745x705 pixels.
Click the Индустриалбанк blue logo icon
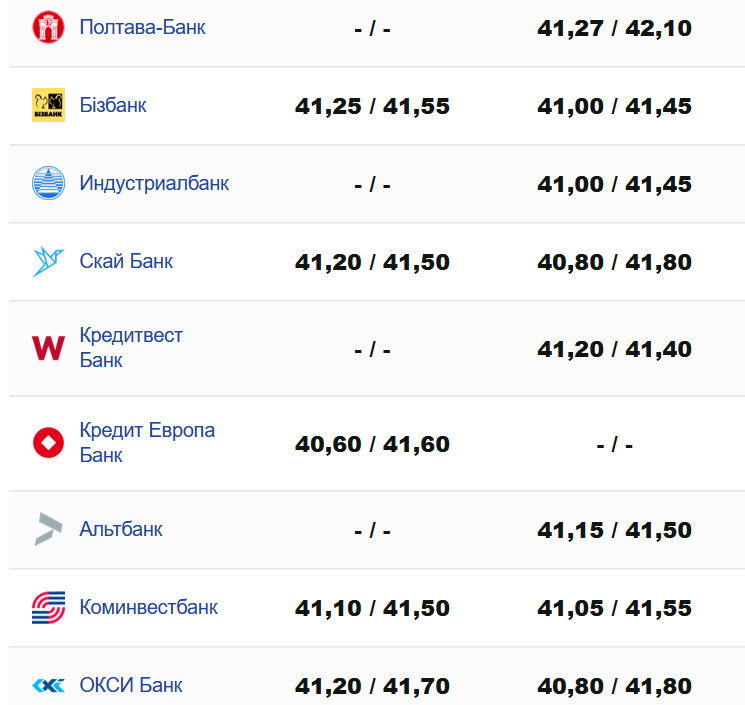tap(48, 183)
